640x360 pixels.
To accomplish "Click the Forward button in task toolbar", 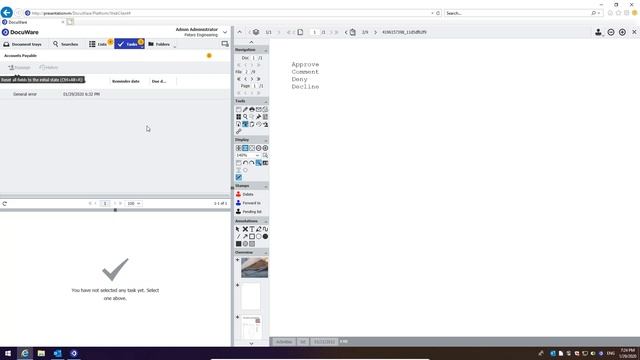I will [20, 67].
